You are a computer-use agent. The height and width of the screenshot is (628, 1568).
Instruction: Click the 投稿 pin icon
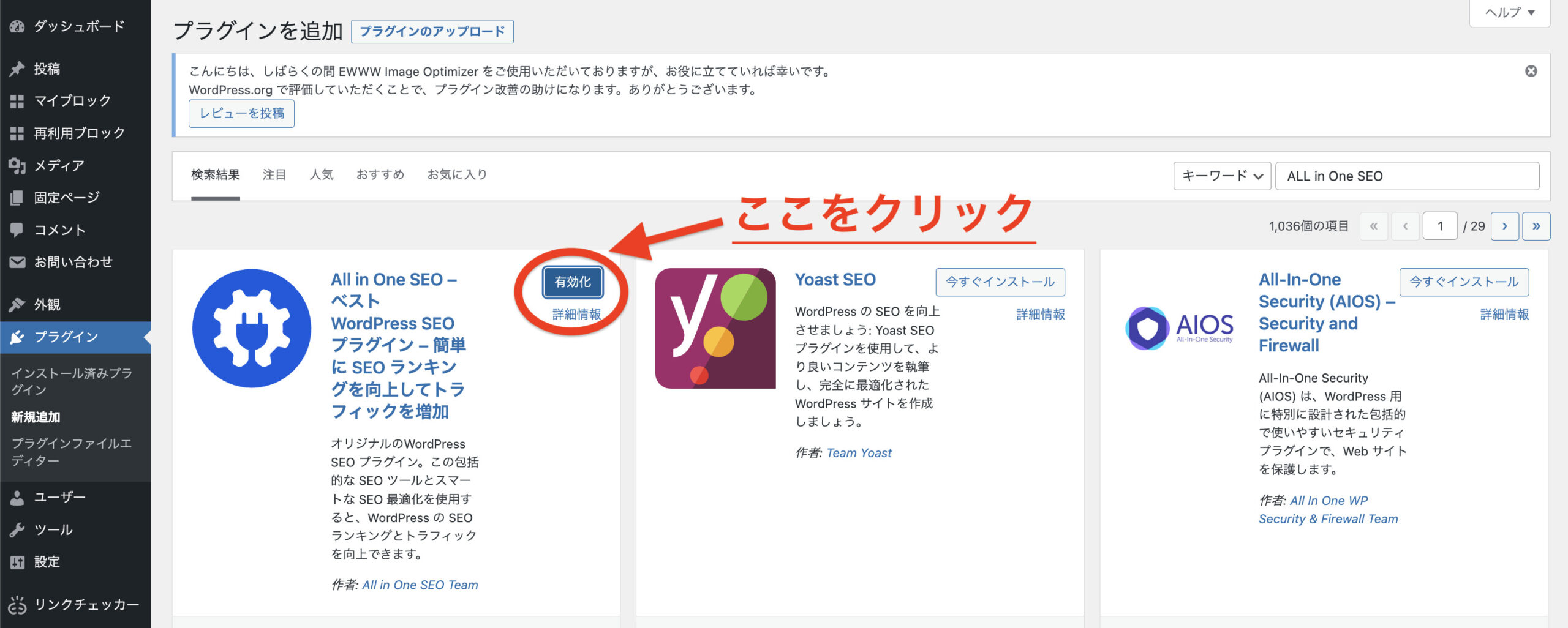pos(17,69)
